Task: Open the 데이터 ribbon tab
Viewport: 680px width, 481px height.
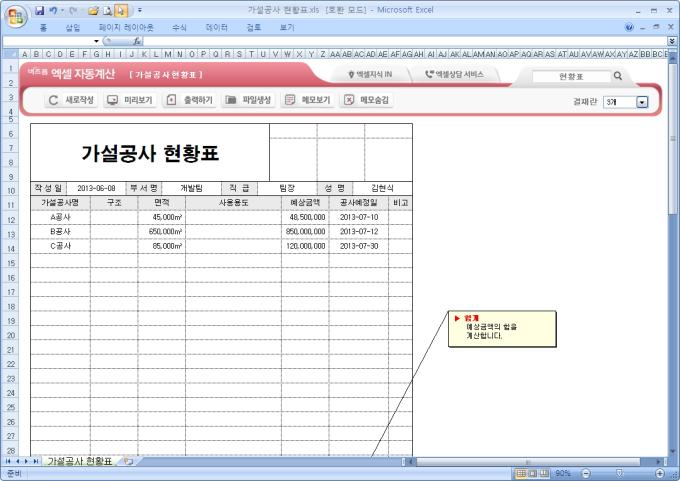Action: click(x=216, y=27)
